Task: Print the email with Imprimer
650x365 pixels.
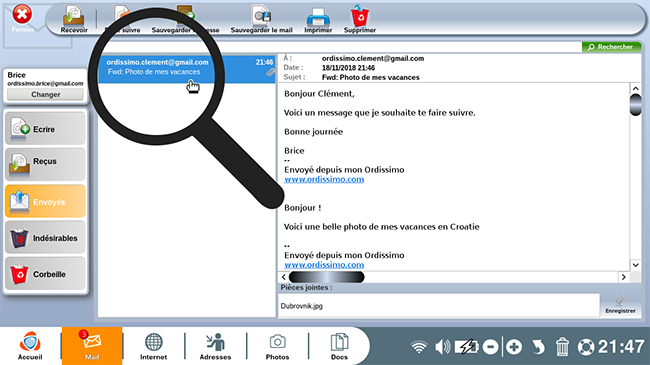Action: (318, 19)
